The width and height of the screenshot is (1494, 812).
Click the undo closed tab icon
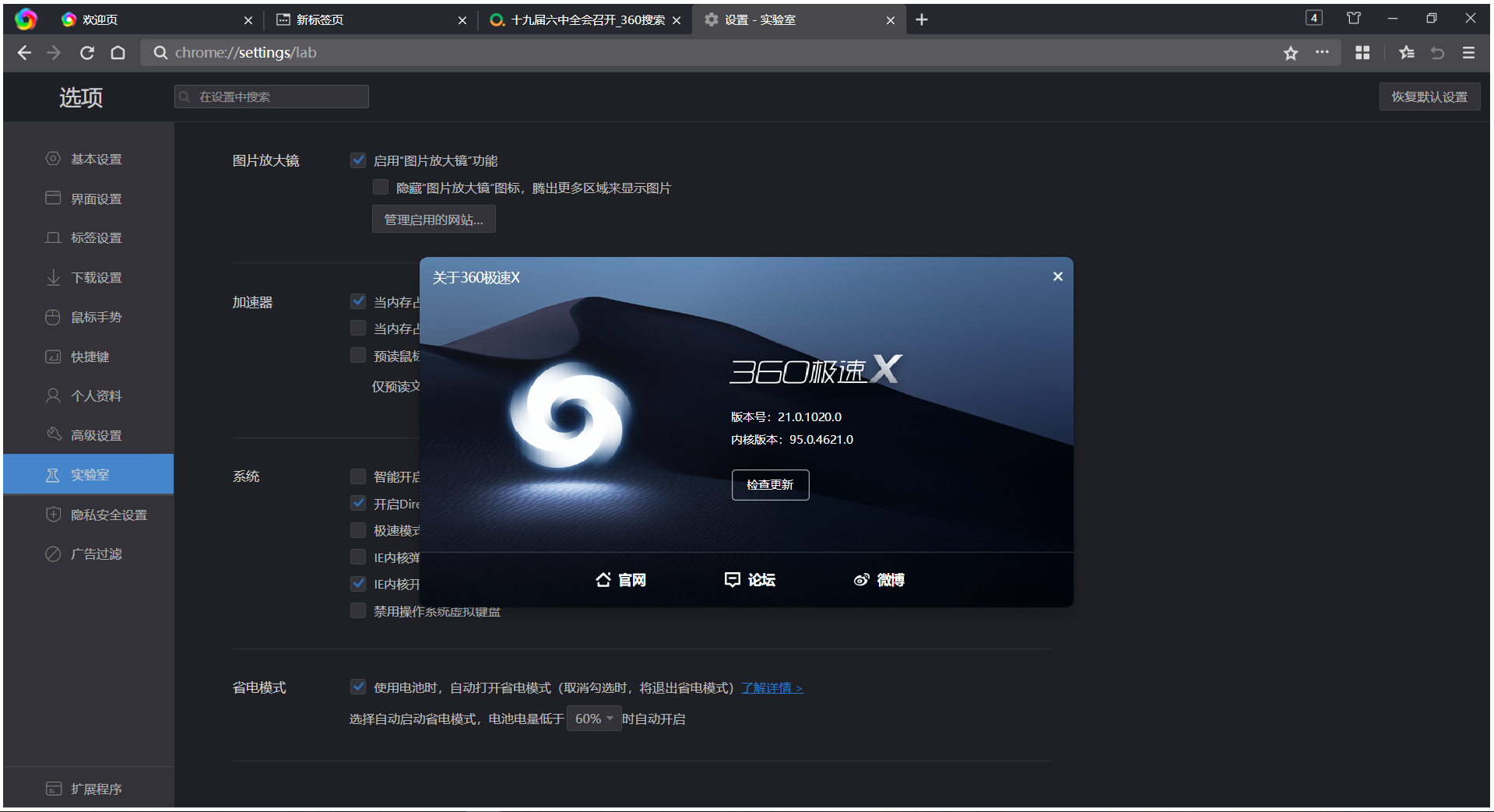1437,53
